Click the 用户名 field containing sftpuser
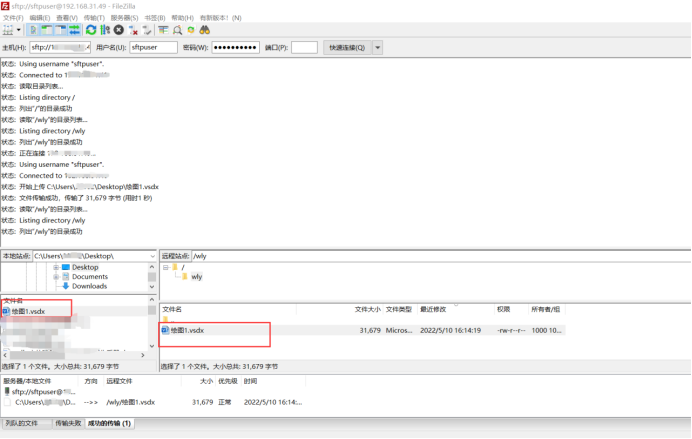 pos(153,47)
